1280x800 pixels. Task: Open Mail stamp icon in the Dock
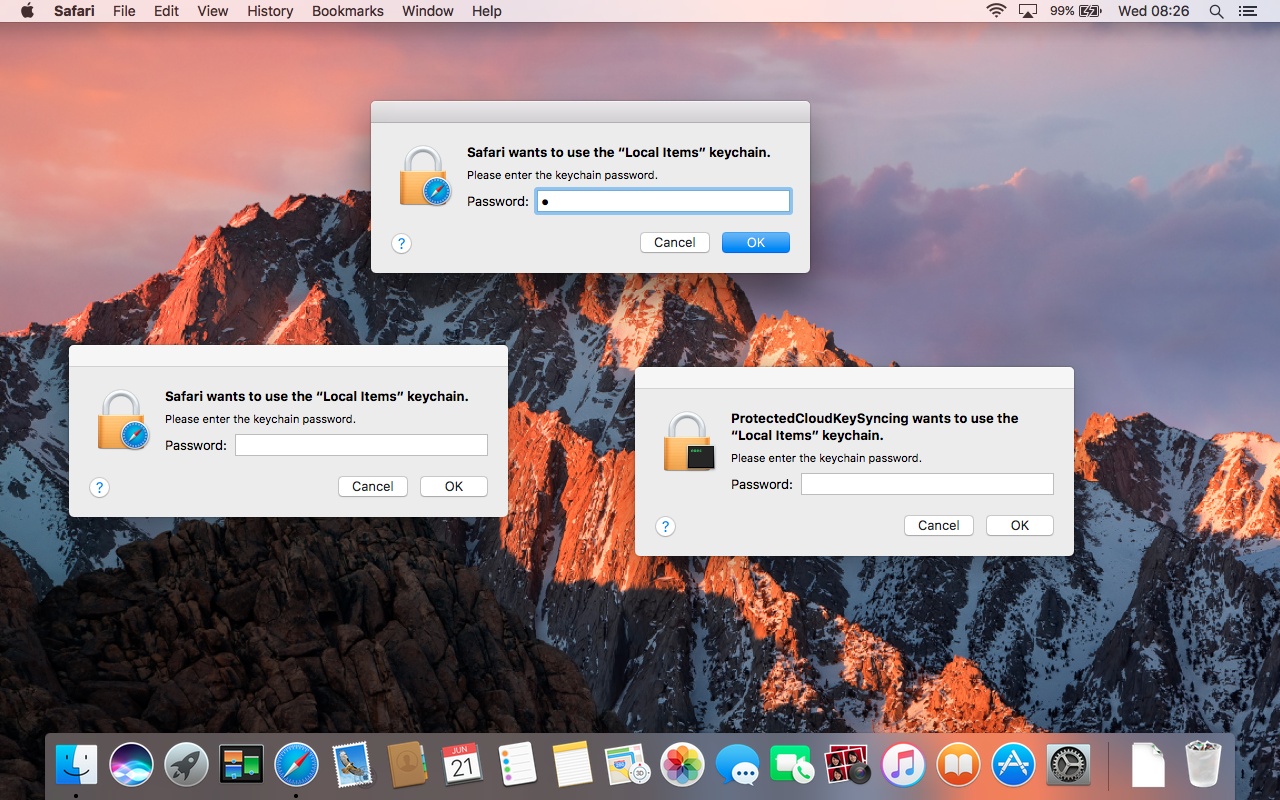point(352,765)
